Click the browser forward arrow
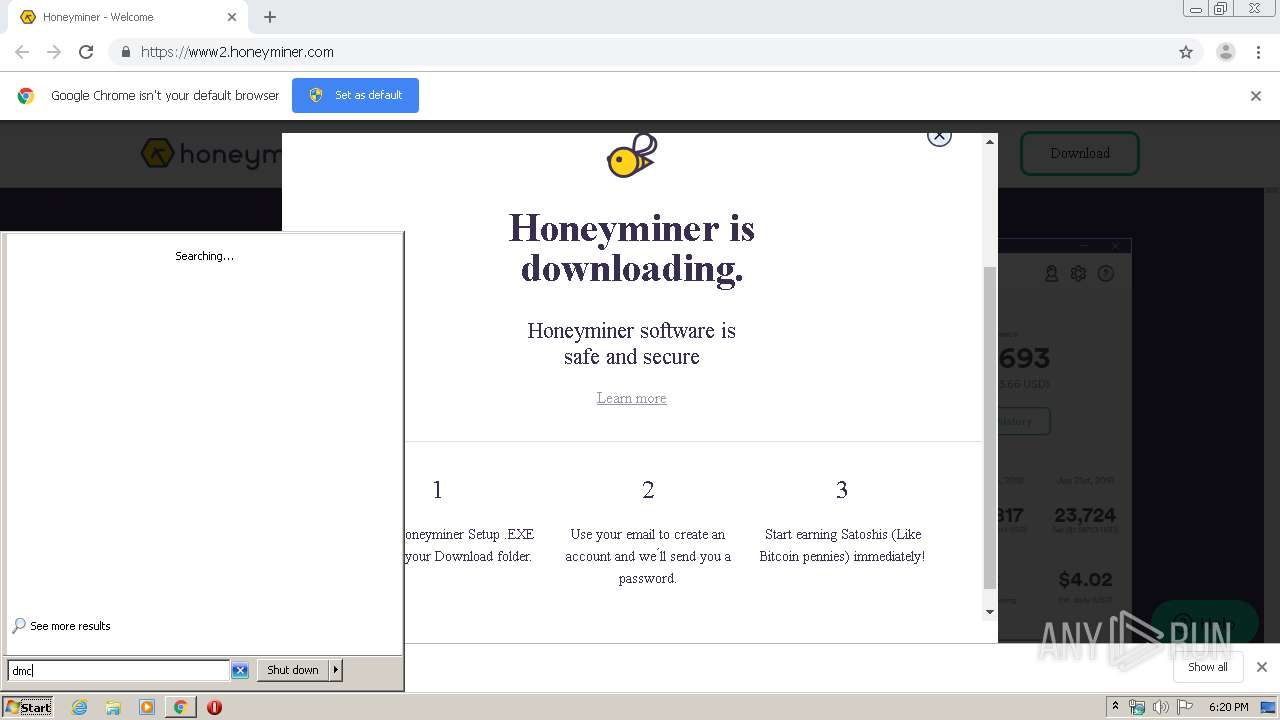Image resolution: width=1280 pixels, height=720 pixels. tap(54, 52)
